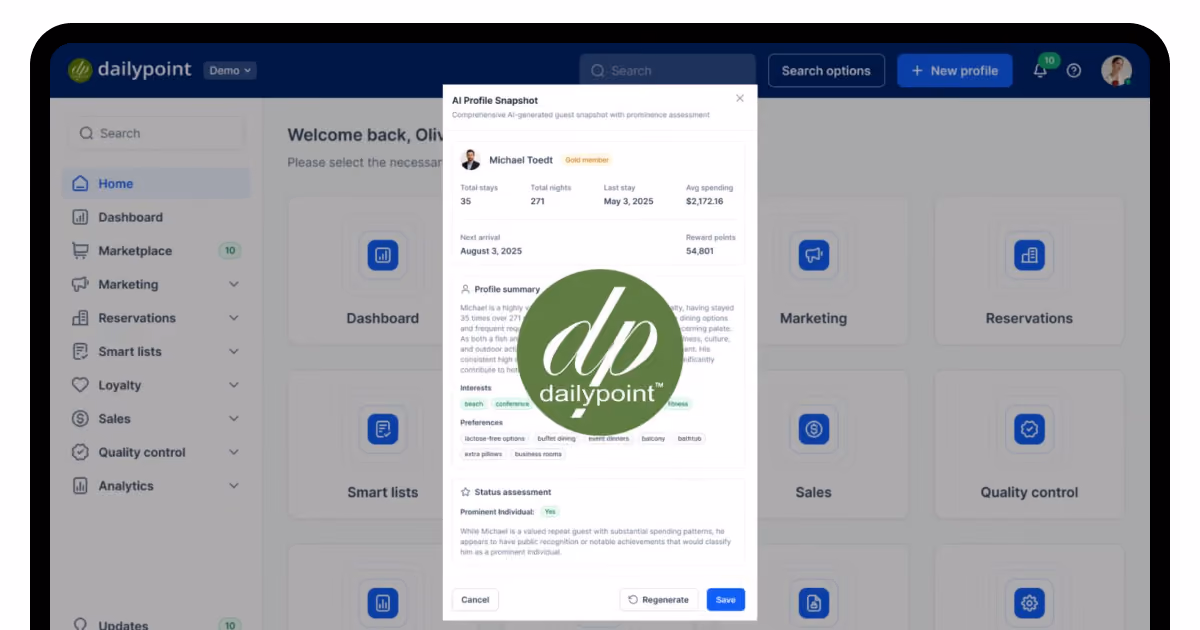Click the 'lactose-free options' preference tag
The width and height of the screenshot is (1200, 630).
tap(494, 438)
